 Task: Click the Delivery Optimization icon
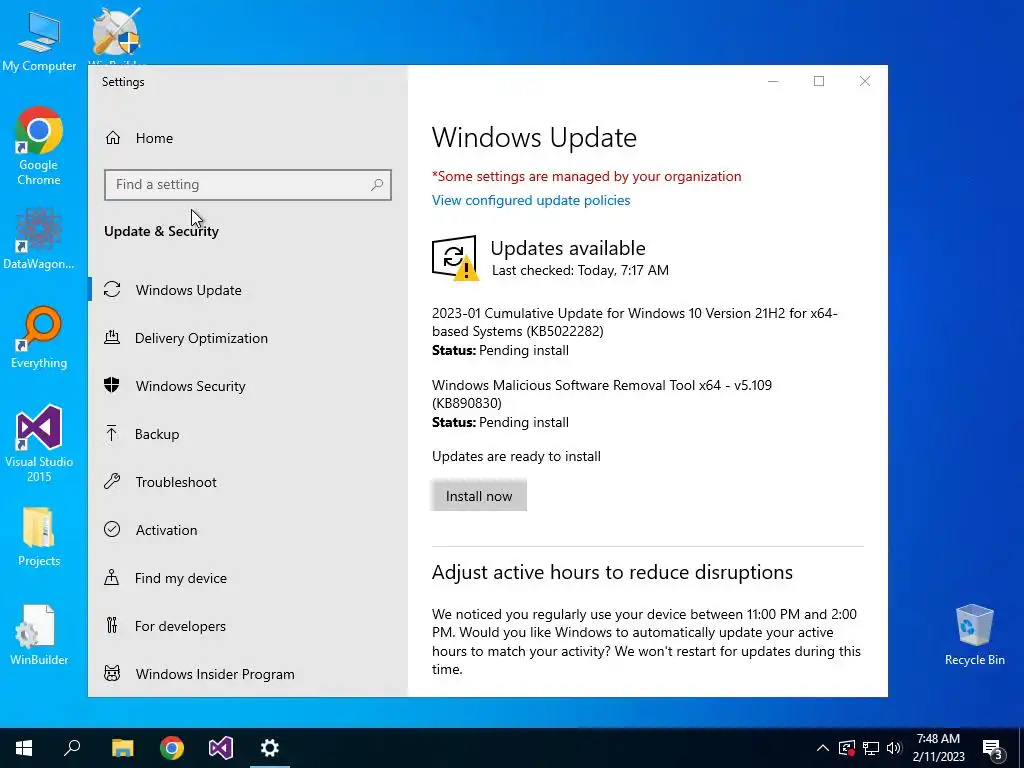pos(112,338)
